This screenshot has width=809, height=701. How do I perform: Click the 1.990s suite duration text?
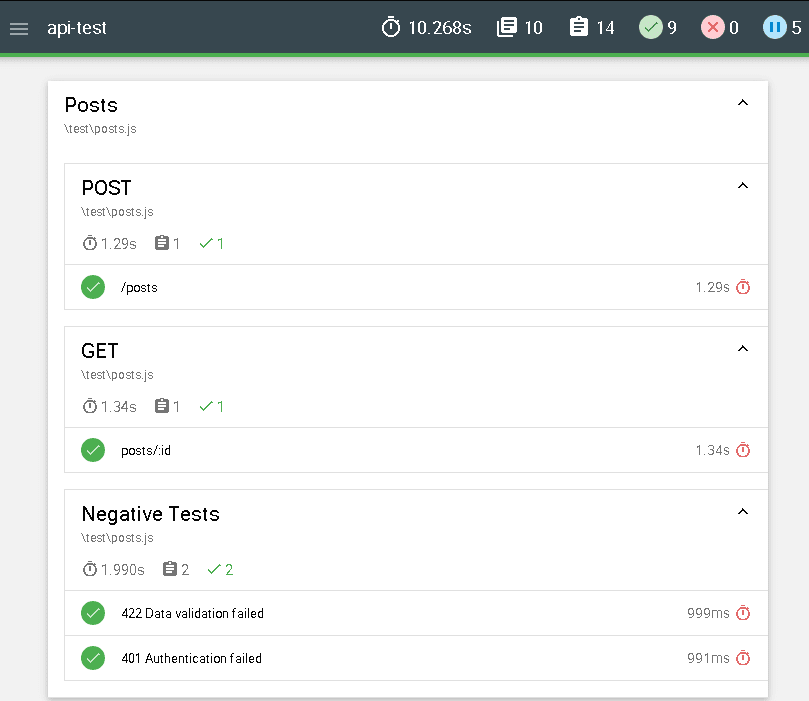click(x=123, y=569)
